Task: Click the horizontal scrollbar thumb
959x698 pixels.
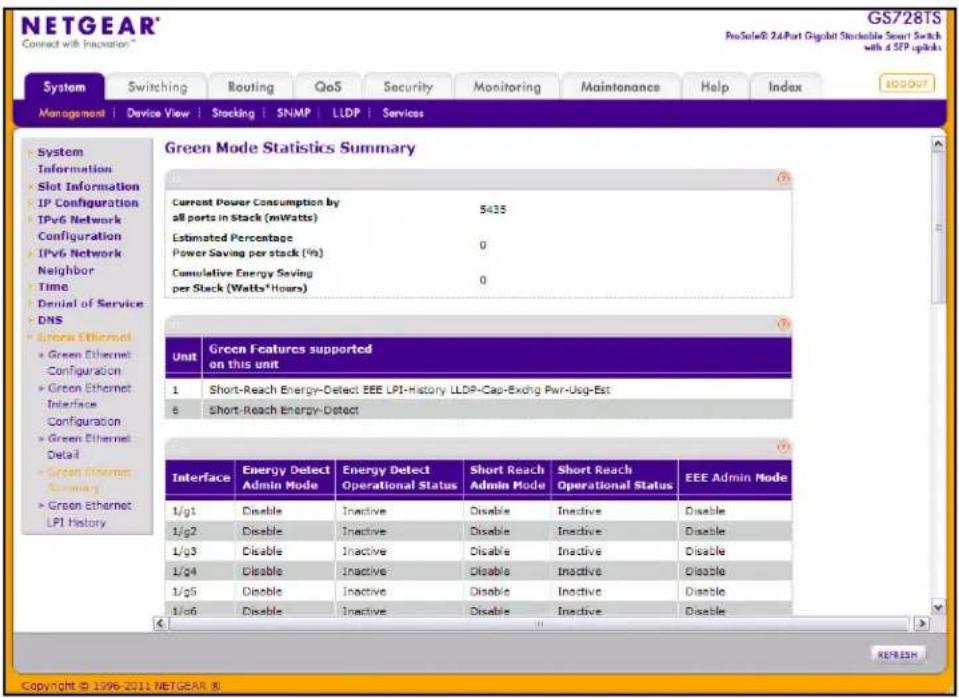Action: [x=539, y=623]
